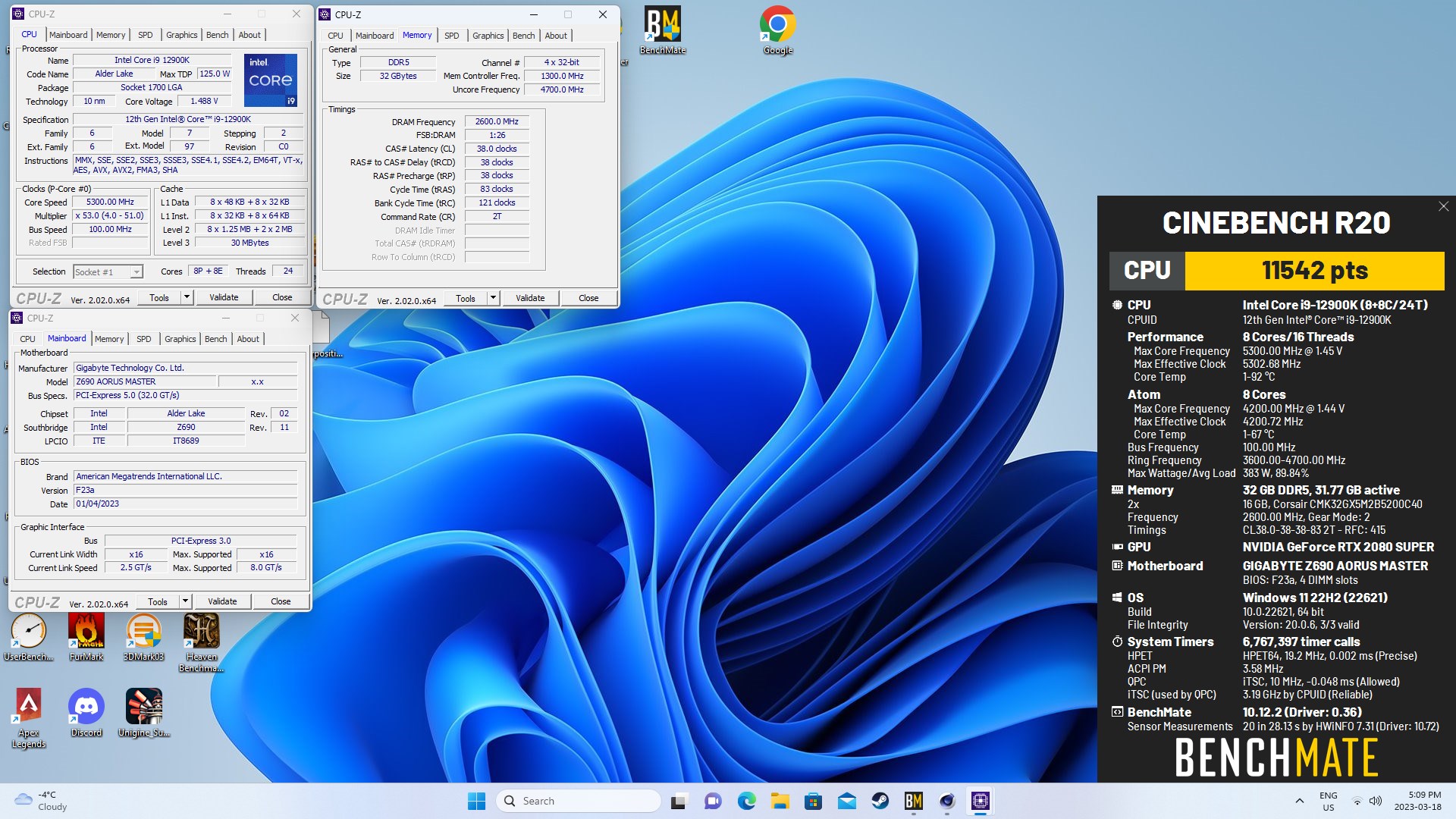Open the UserBench desktop shortcut
This screenshot has width=1456, height=819.
pyautogui.click(x=29, y=638)
